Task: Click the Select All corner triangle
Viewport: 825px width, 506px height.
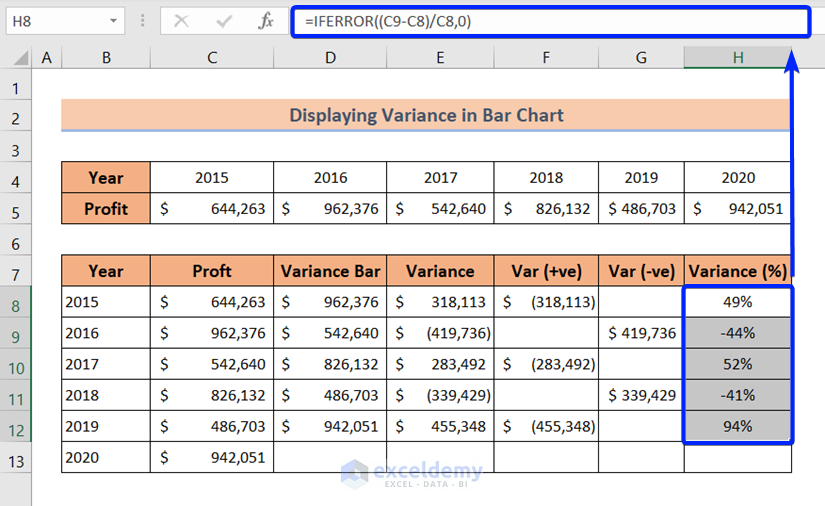Action: coord(16,58)
